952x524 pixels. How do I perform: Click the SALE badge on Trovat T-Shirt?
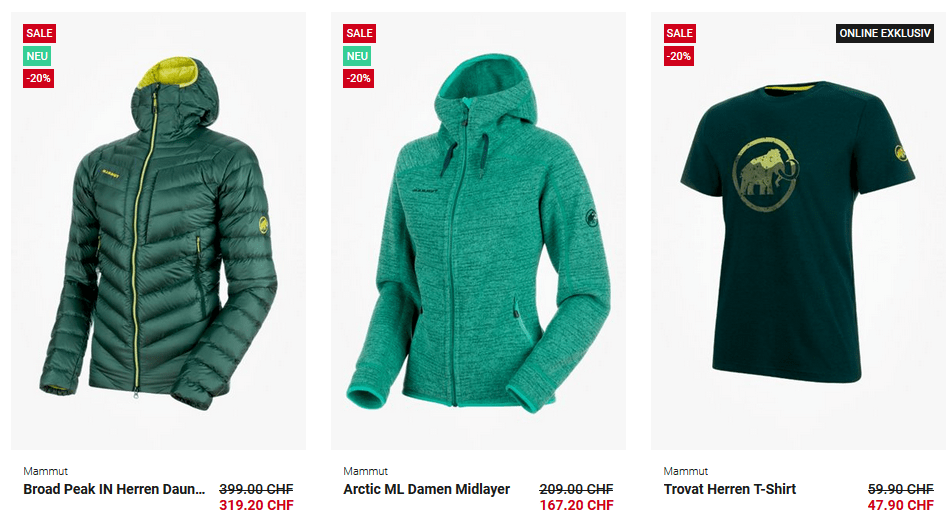pos(679,33)
